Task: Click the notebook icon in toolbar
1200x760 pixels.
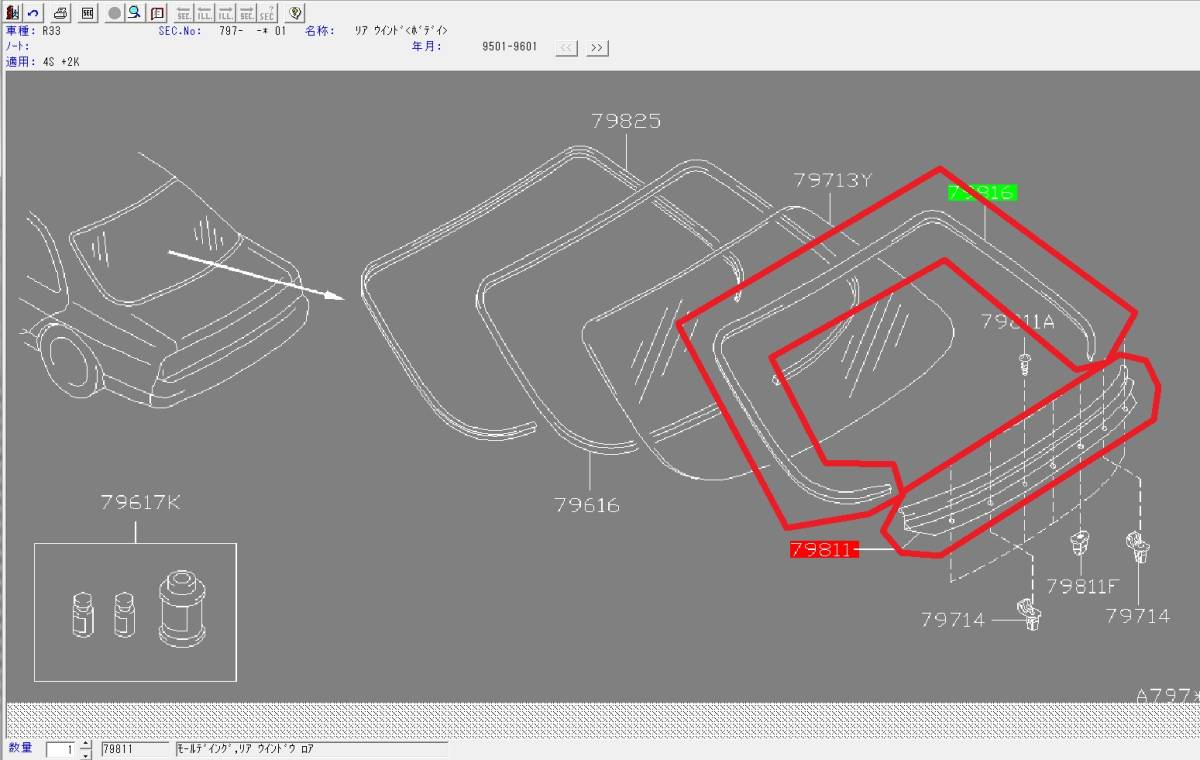Action: click(x=157, y=13)
